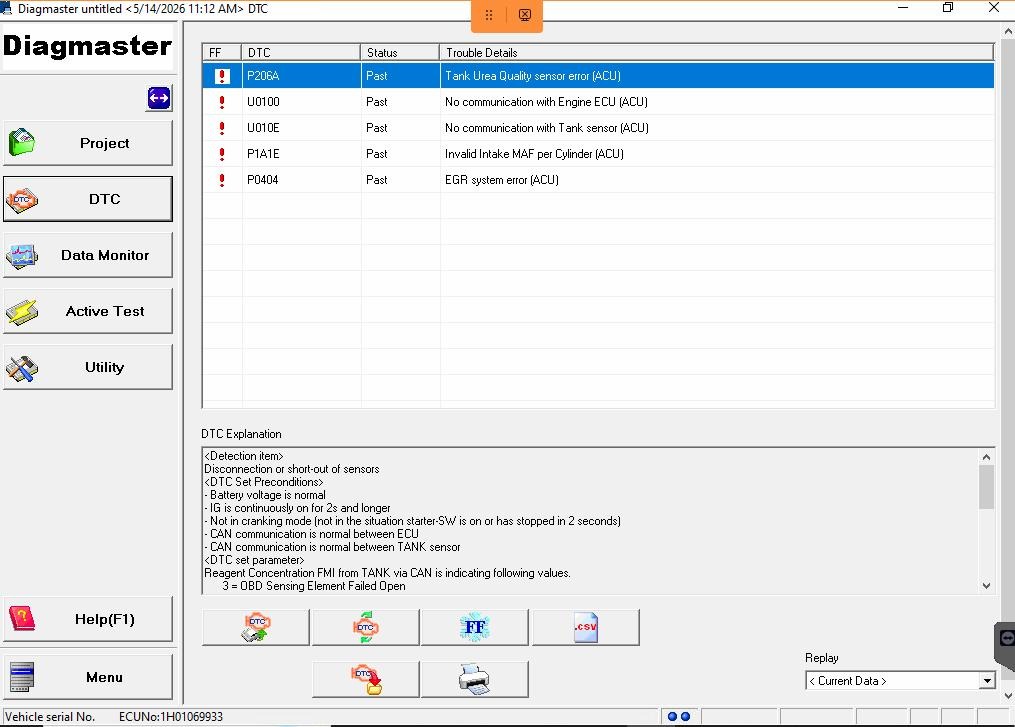Click the exclamation icon for P0404
The image size is (1015, 727).
[x=222, y=180]
